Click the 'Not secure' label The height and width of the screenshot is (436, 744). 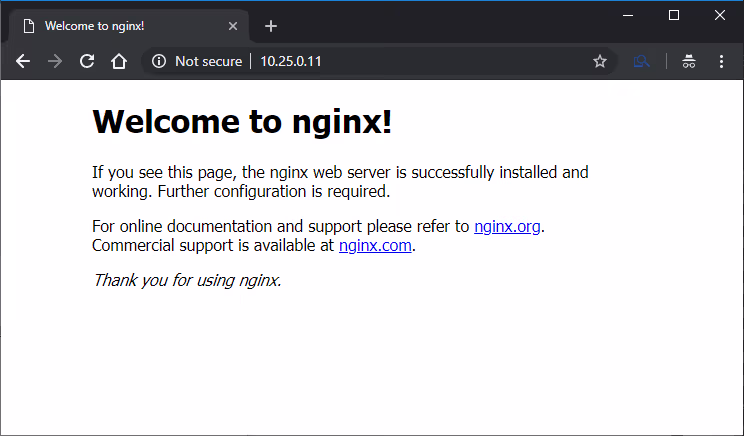(x=208, y=61)
